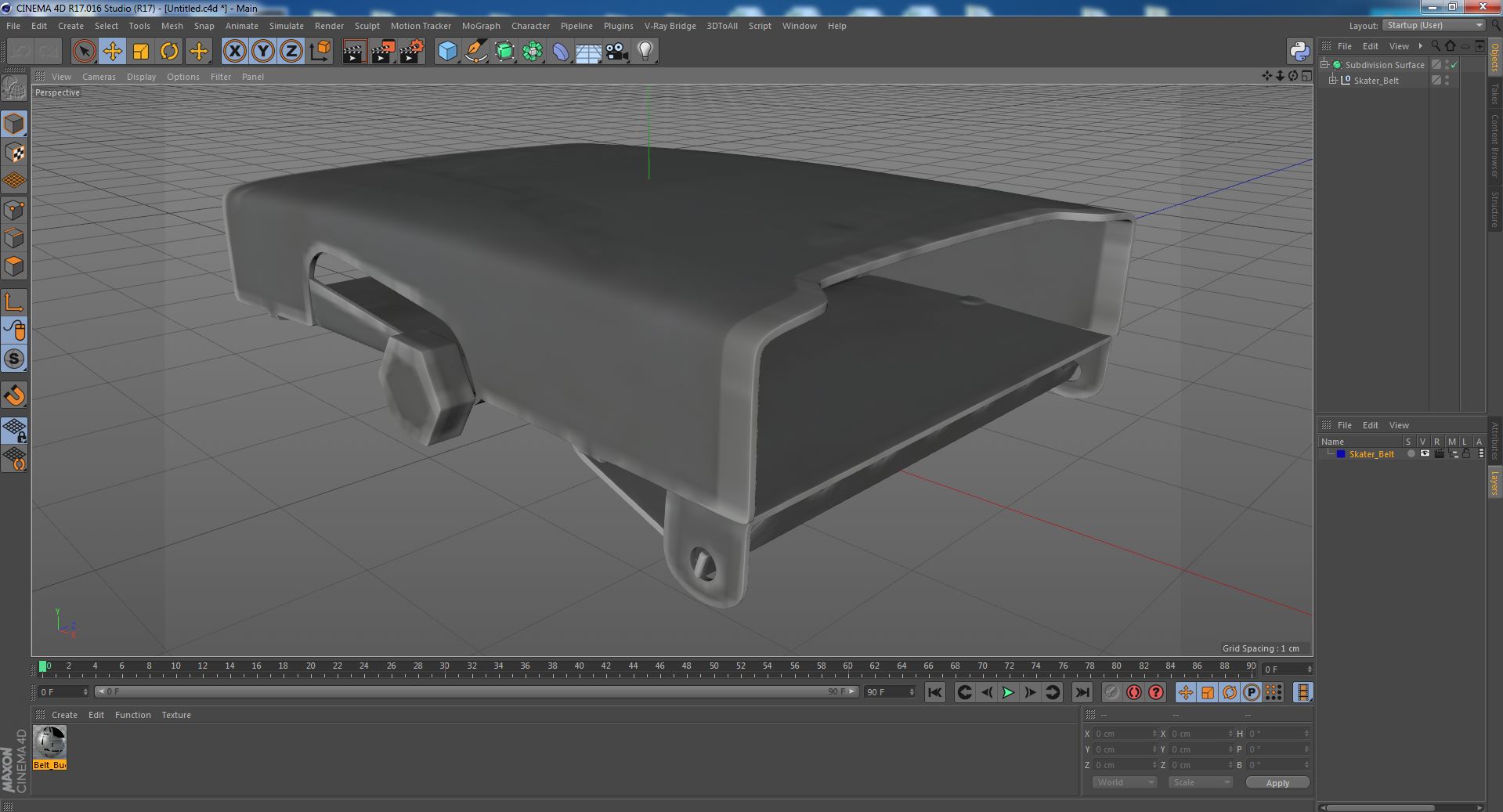Screen dimensions: 1503x812
Task: Toggle Enable Snap
Action: click(14, 395)
